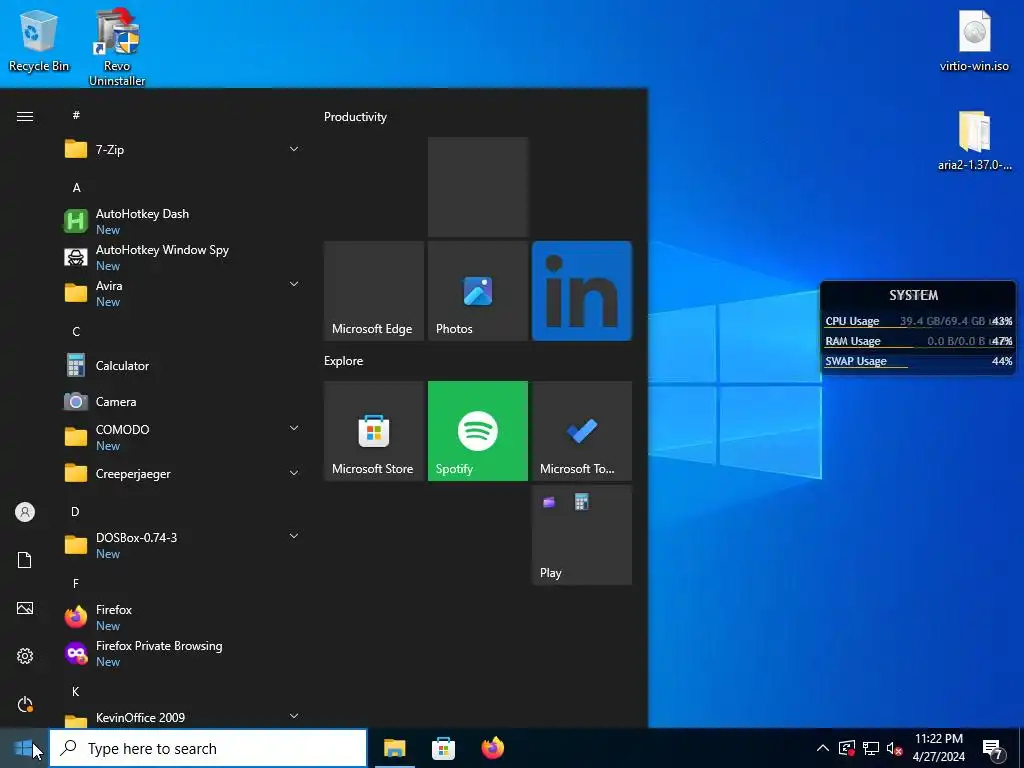Click the Power icon in Start sidebar
The height and width of the screenshot is (768, 1024).
(25, 704)
